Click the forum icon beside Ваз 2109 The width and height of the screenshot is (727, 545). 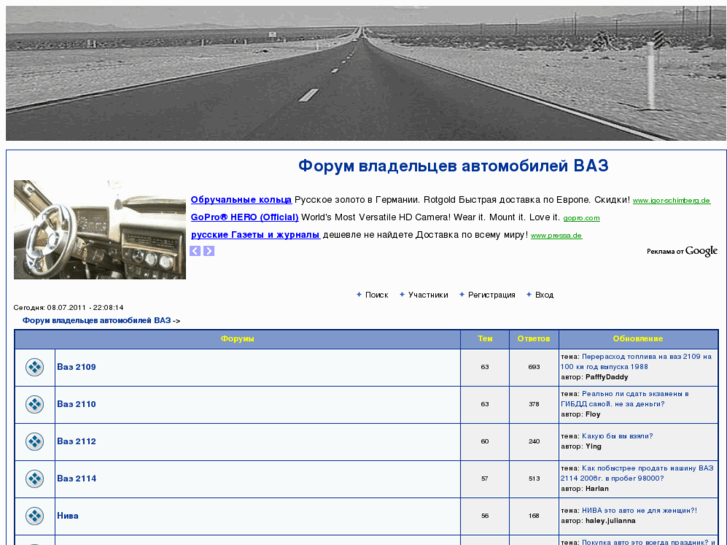tap(35, 367)
